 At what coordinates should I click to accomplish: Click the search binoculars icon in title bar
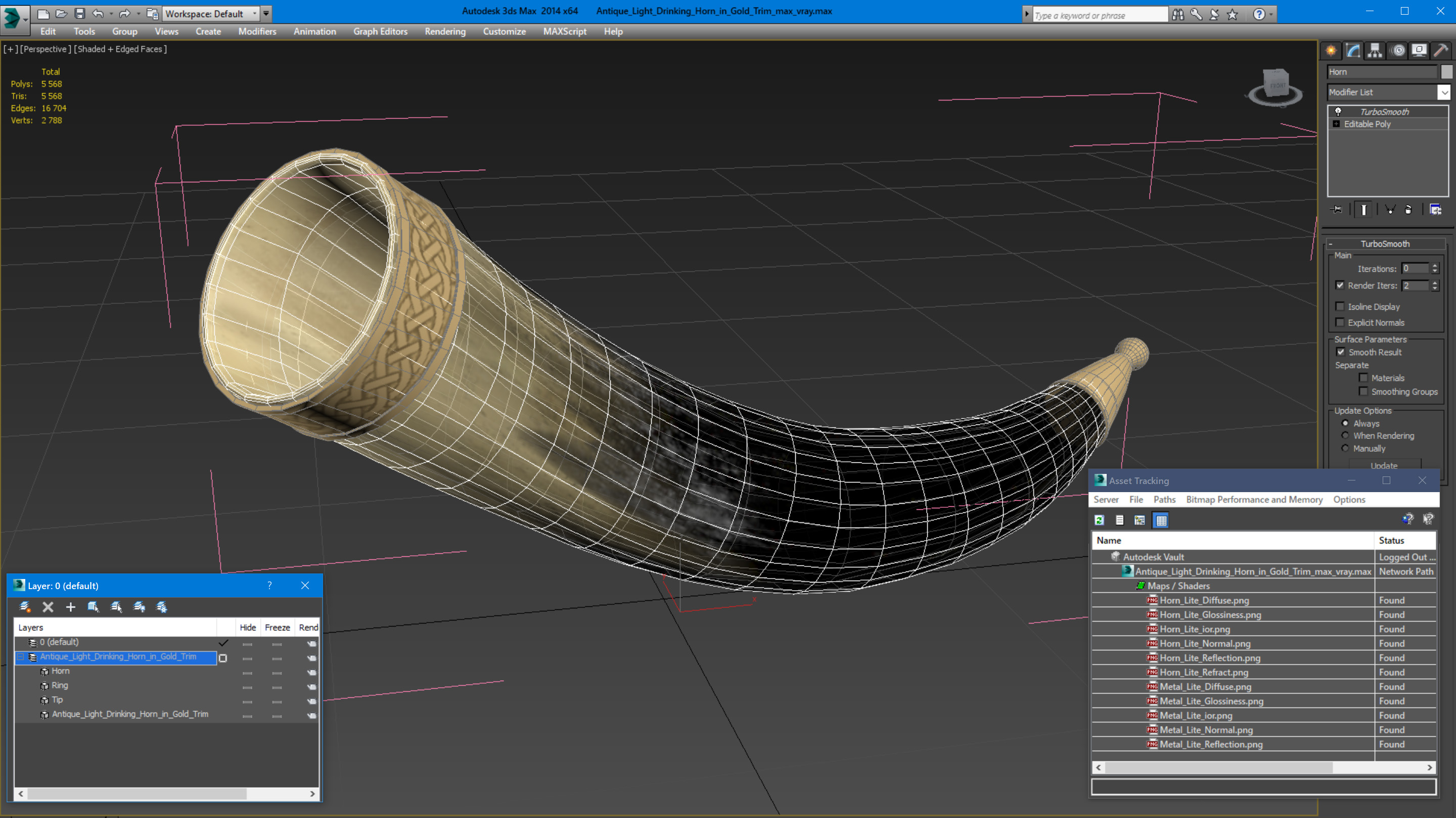(x=1178, y=15)
